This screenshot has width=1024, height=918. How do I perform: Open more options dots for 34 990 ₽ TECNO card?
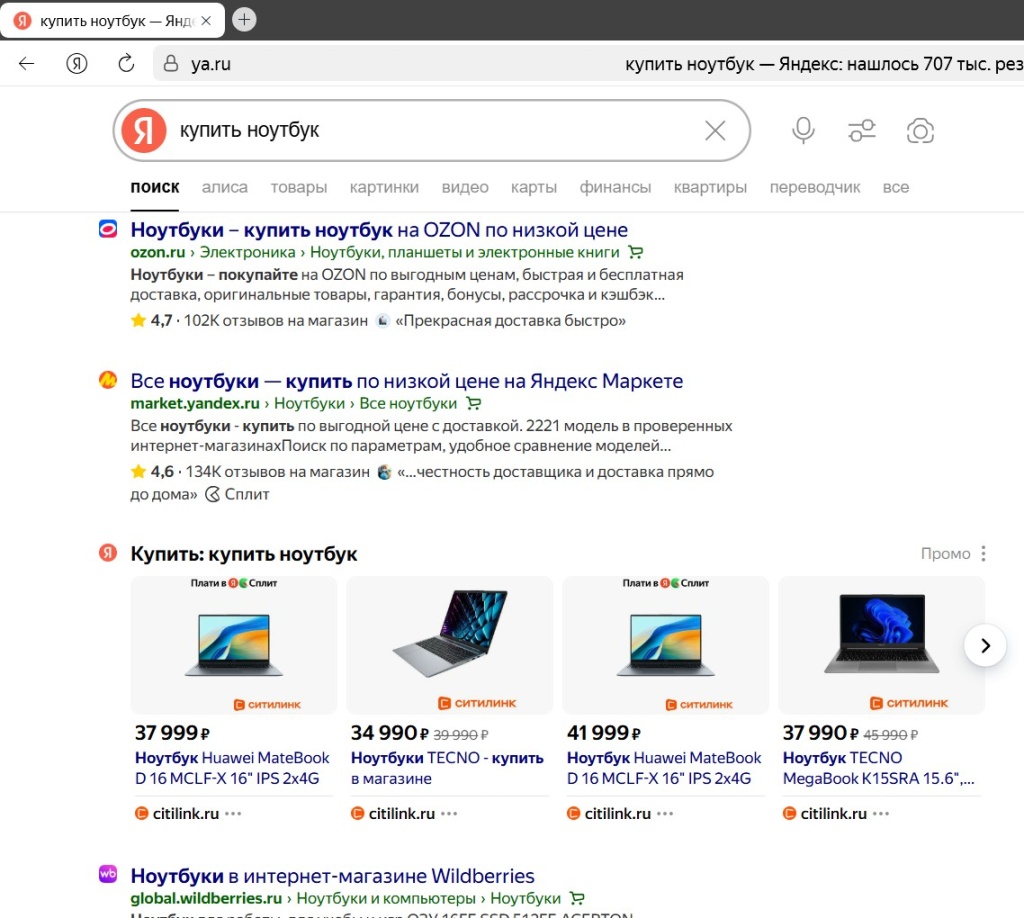(x=449, y=814)
